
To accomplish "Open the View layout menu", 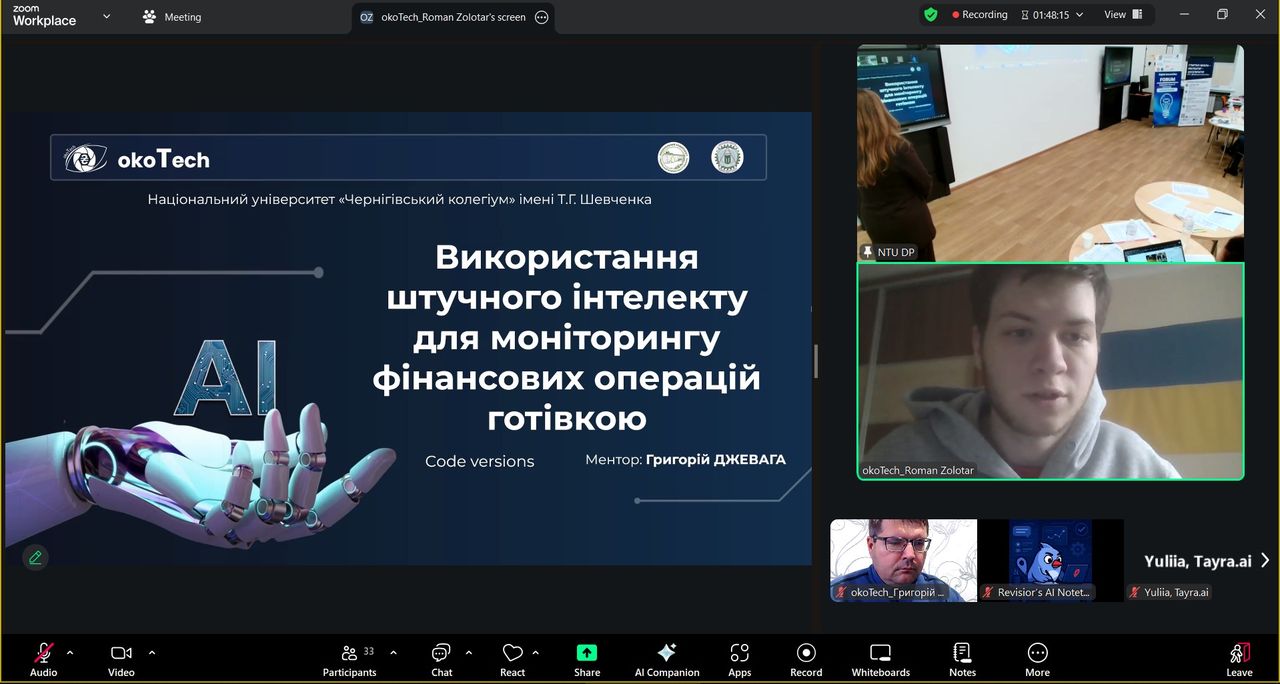I will [1122, 15].
